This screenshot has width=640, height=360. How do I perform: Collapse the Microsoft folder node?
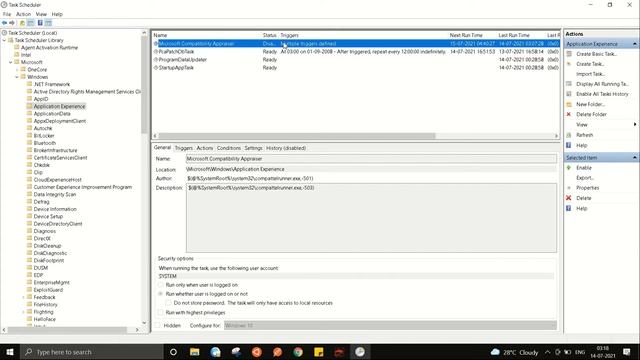[11, 62]
